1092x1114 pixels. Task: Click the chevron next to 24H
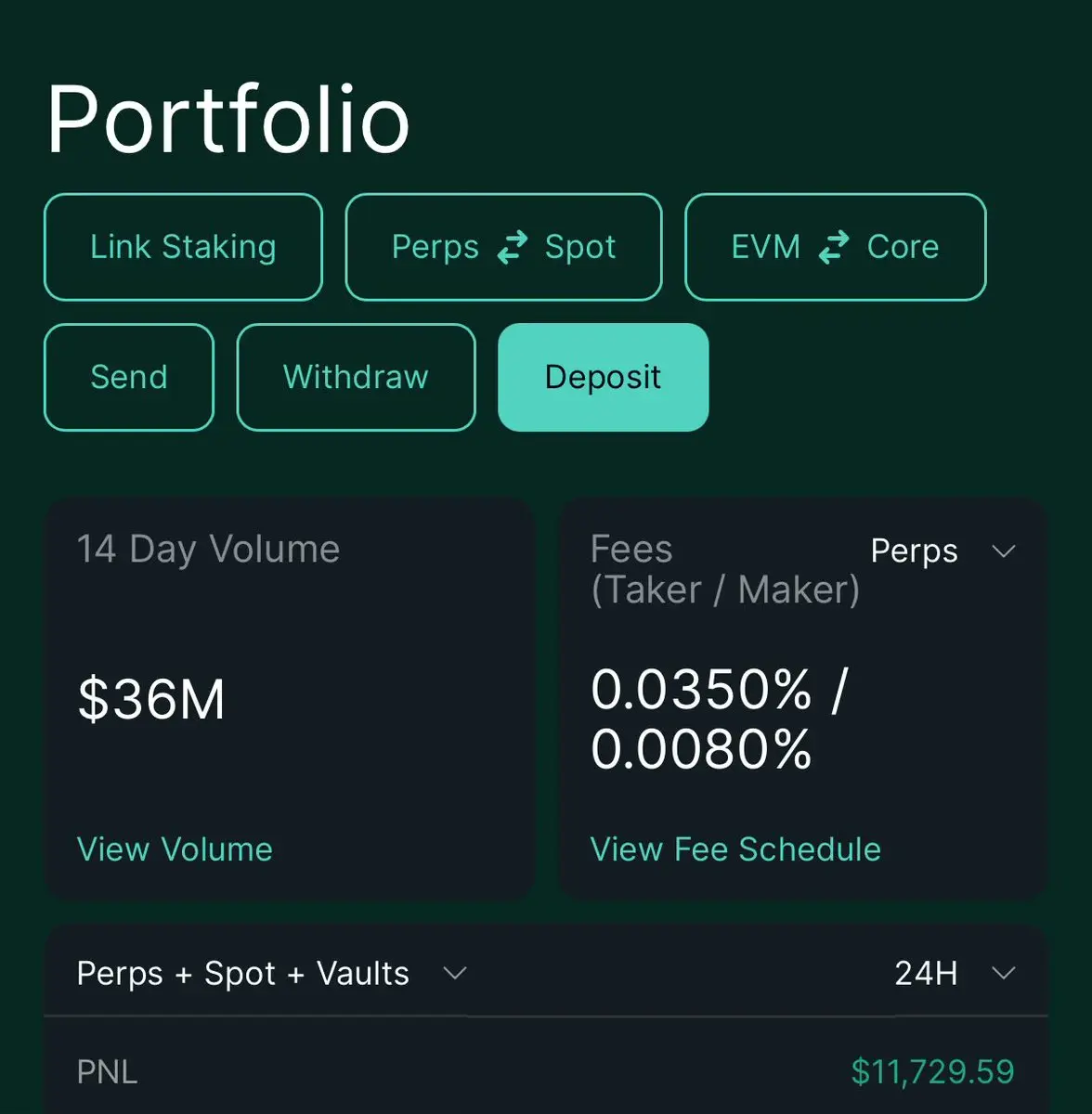point(1004,973)
